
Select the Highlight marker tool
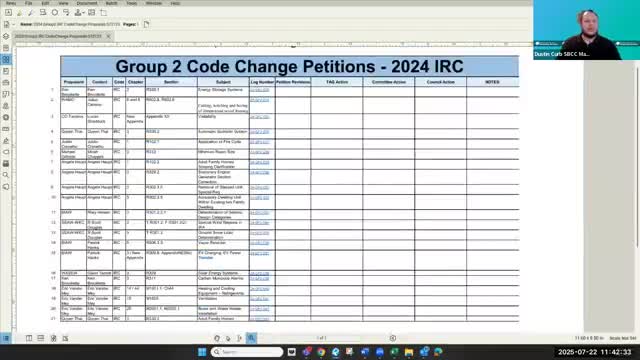coord(19,13)
